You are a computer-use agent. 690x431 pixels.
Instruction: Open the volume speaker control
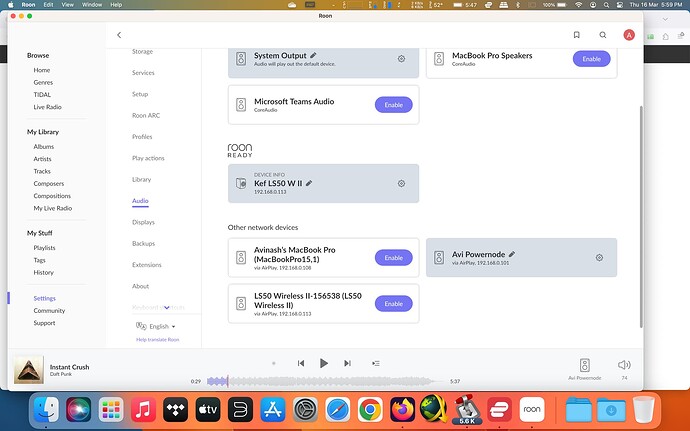[624, 365]
